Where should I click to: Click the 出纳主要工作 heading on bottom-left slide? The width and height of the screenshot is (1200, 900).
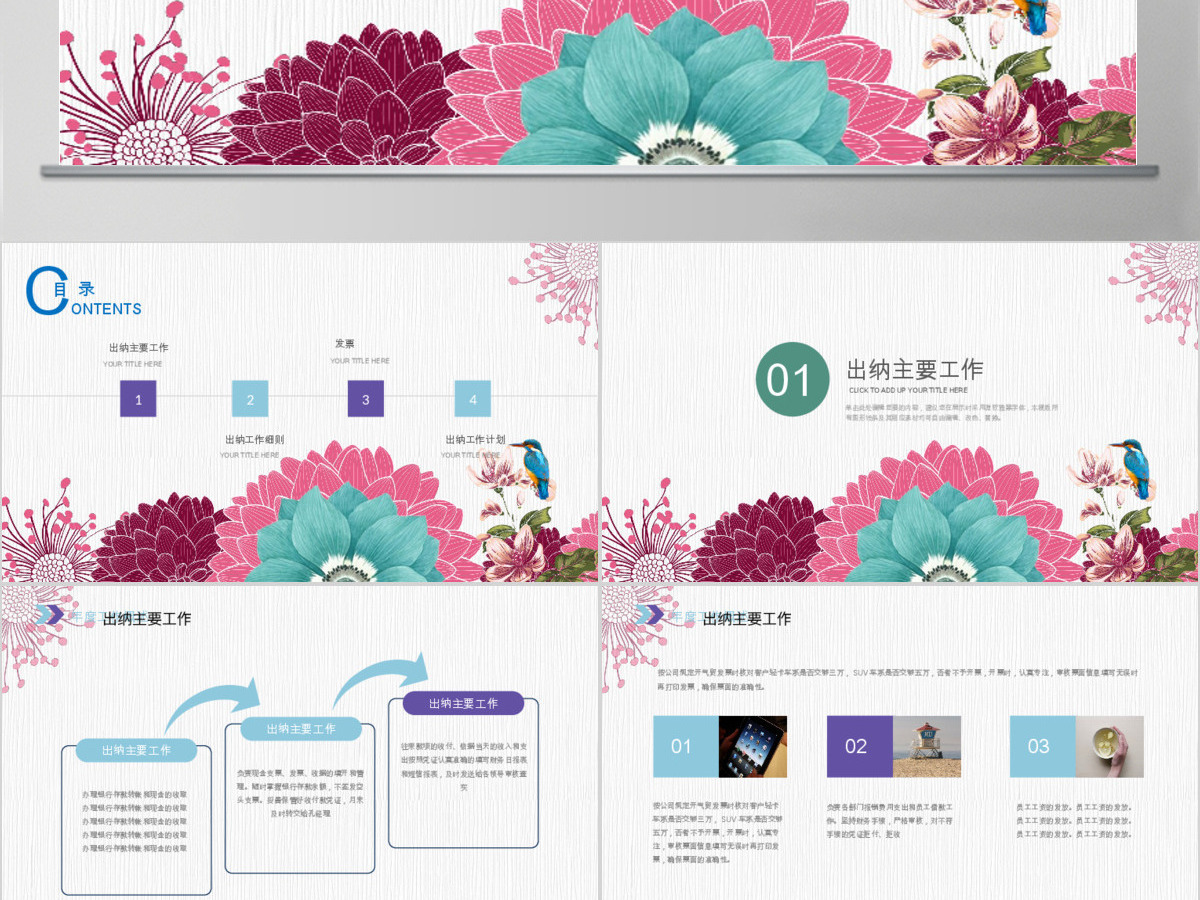[x=147, y=619]
